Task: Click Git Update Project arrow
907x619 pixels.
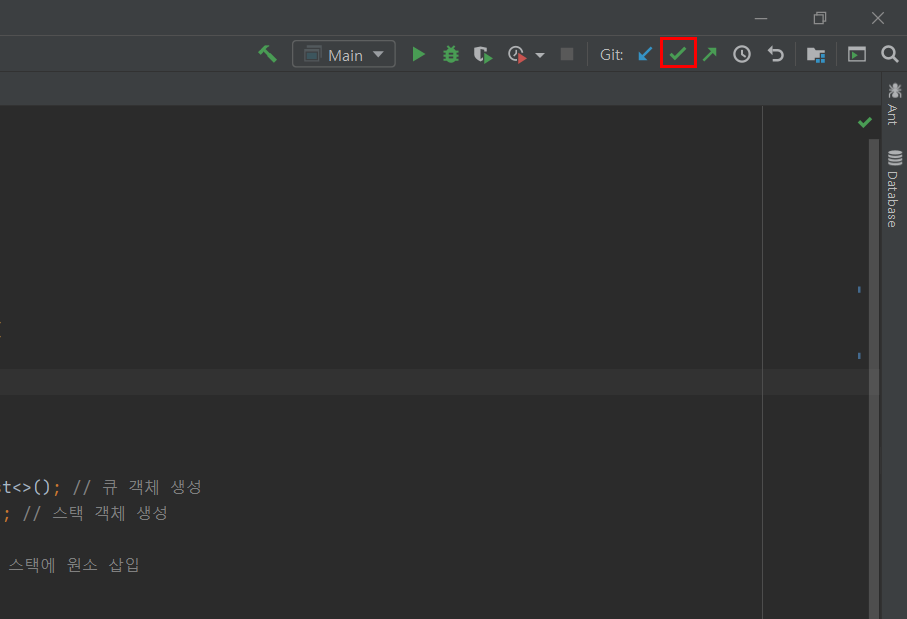Action: click(645, 54)
